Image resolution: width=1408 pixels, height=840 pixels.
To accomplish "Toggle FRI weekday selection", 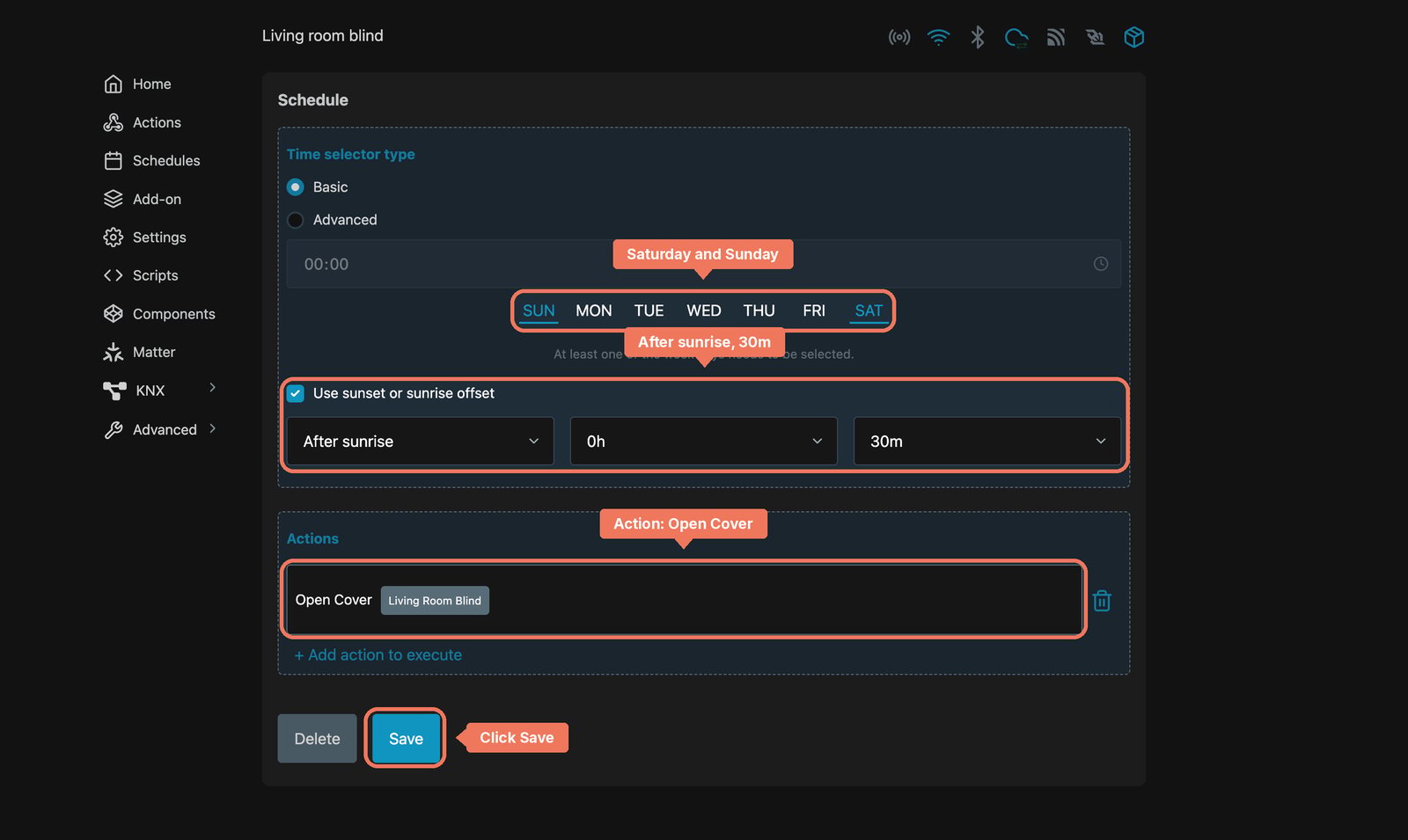I will coord(814,310).
